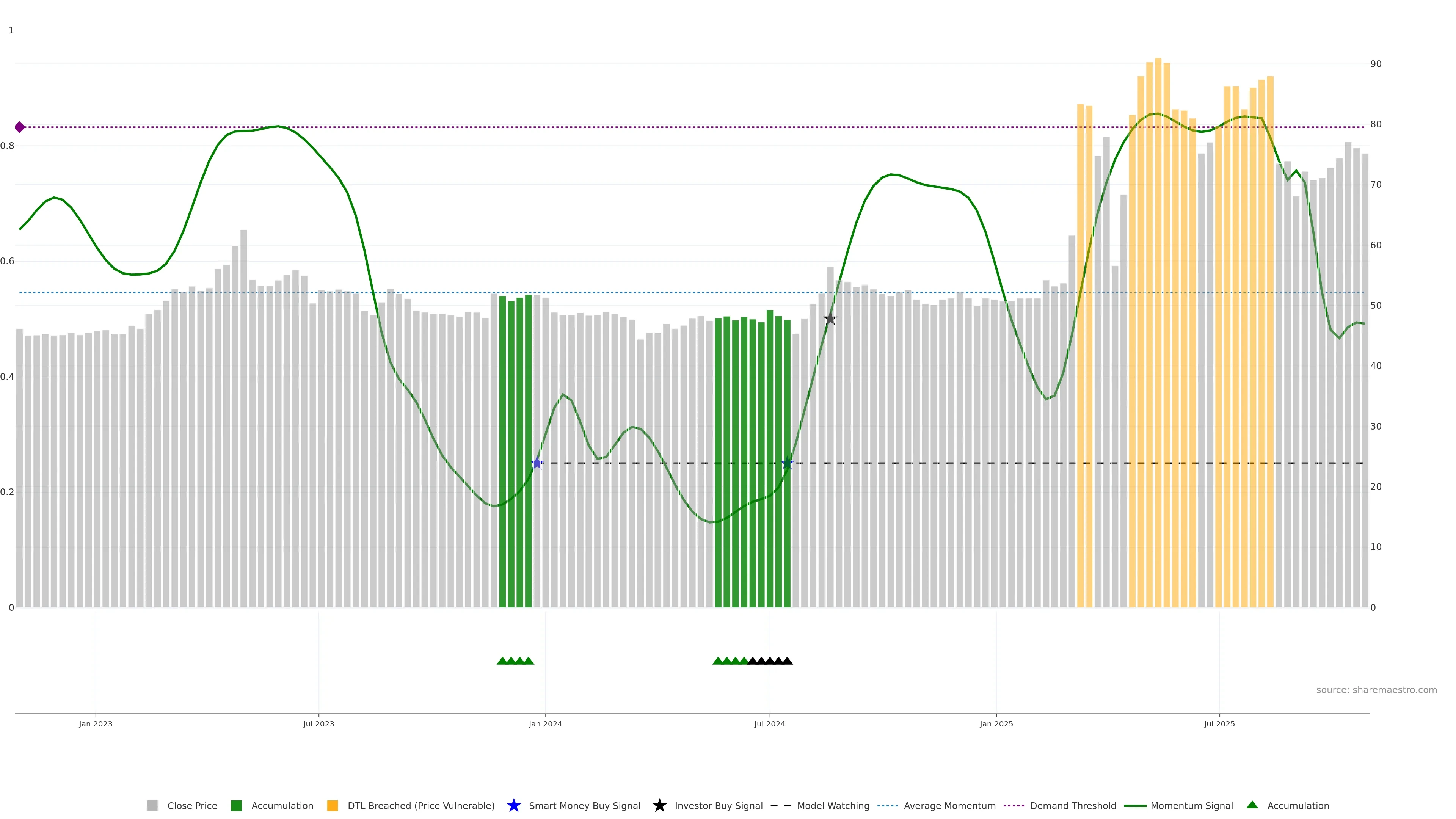The width and height of the screenshot is (1456, 819).
Task: Click the black Investor Buy Signal star on chart
Action: [830, 319]
